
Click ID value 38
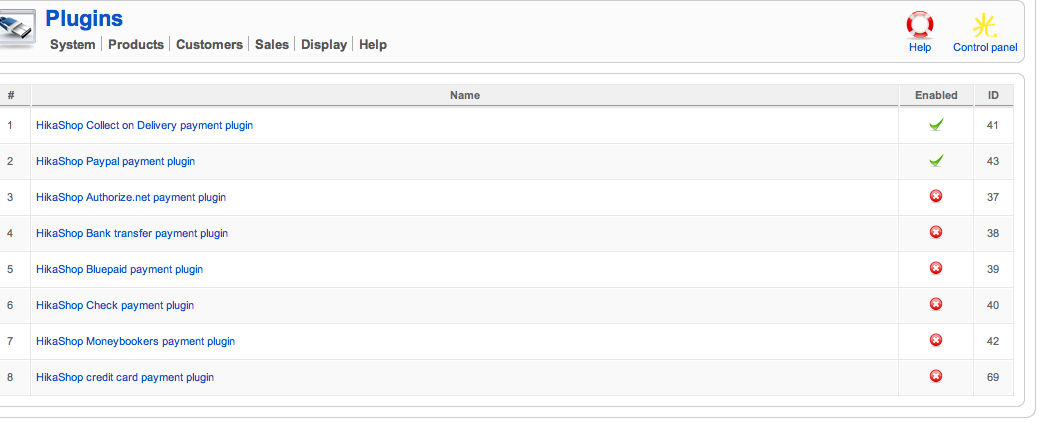click(x=992, y=233)
